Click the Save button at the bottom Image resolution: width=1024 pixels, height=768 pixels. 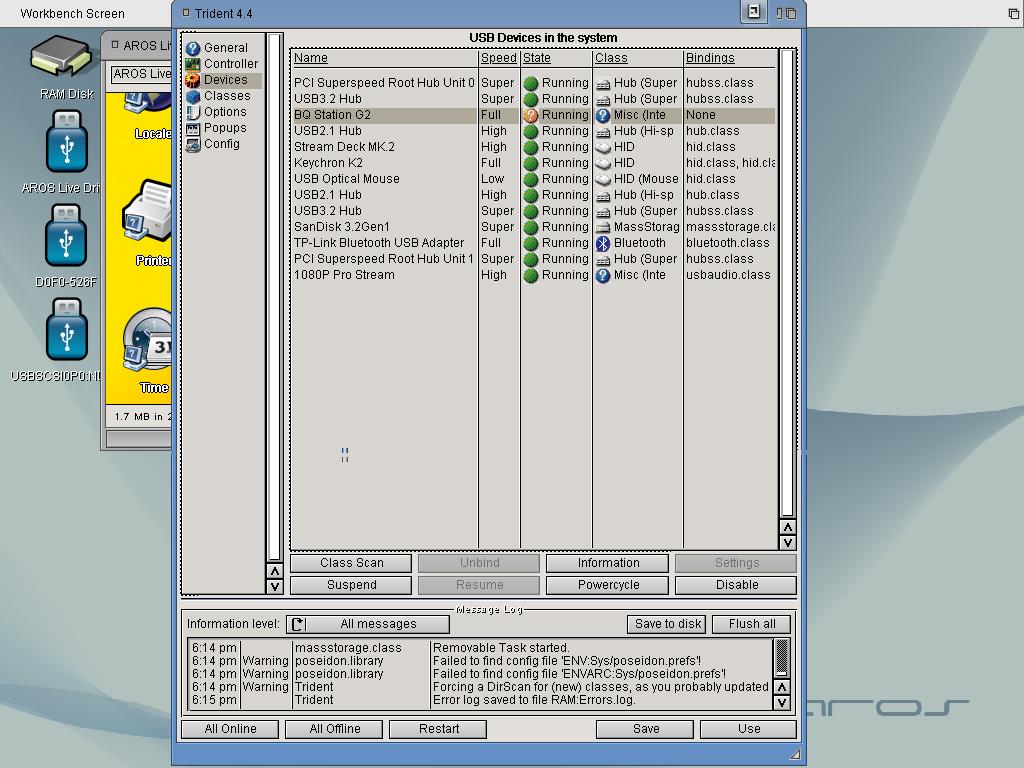(x=645, y=729)
